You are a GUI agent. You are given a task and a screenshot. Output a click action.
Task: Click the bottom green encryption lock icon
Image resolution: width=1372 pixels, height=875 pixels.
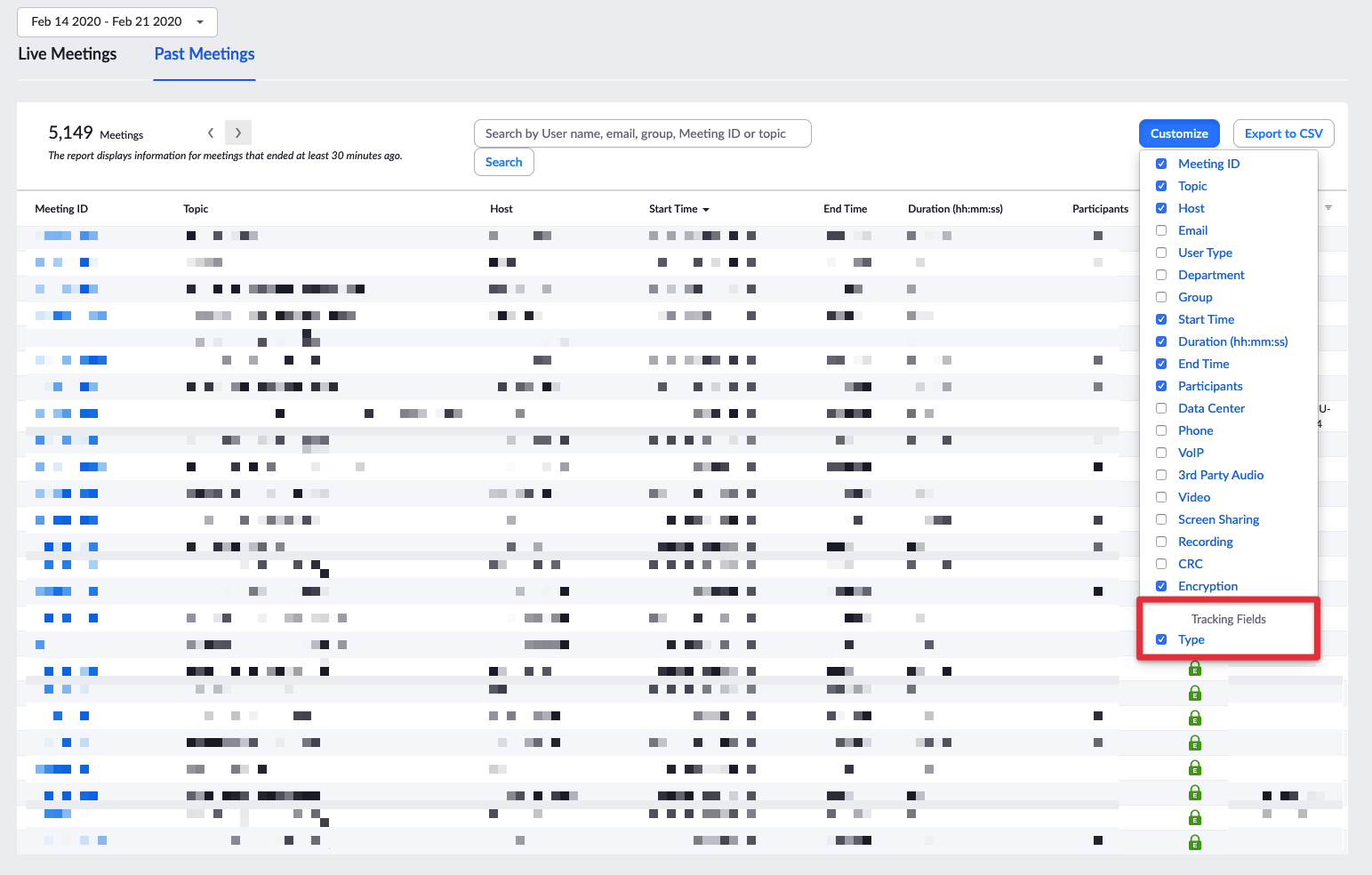(1195, 842)
